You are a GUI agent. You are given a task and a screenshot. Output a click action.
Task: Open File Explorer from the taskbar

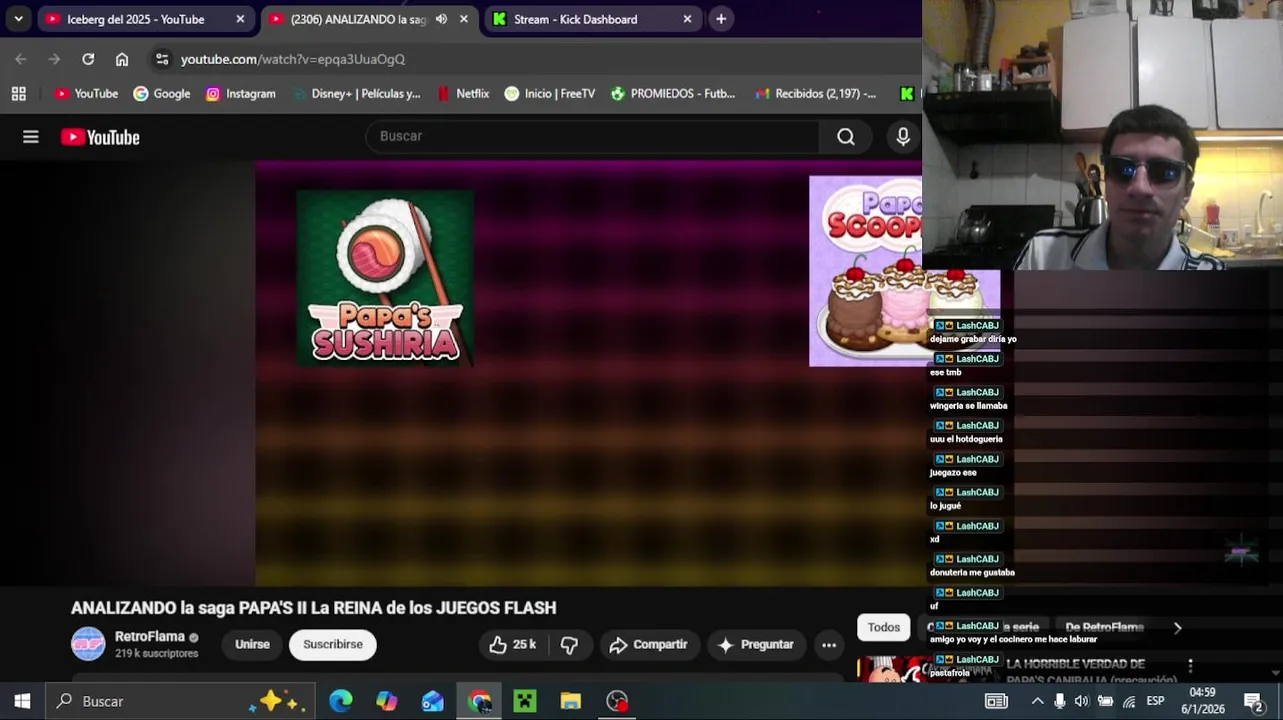click(571, 701)
